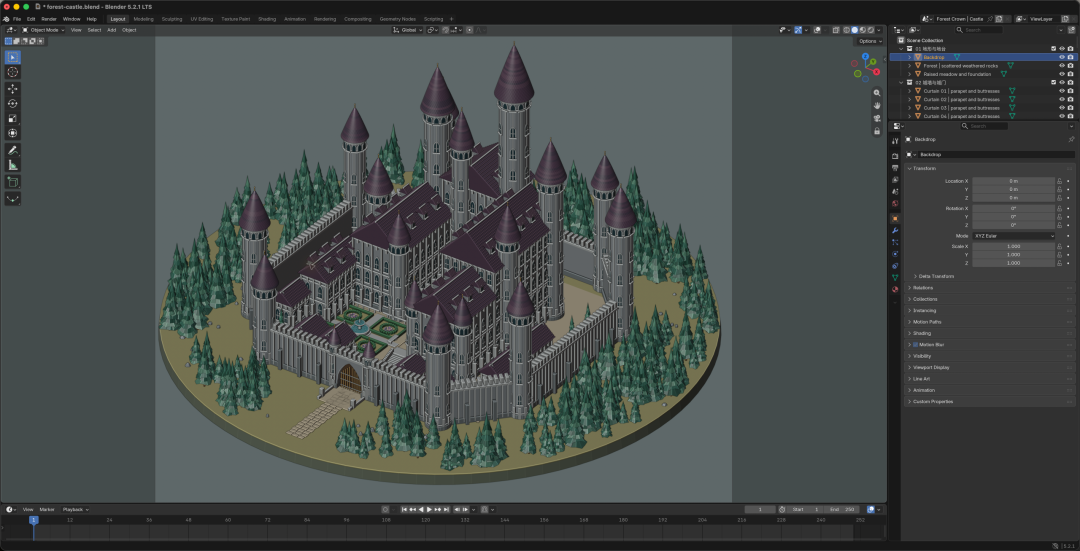
Task: Switch to the Sculpting workspace tab
Action: tap(172, 19)
